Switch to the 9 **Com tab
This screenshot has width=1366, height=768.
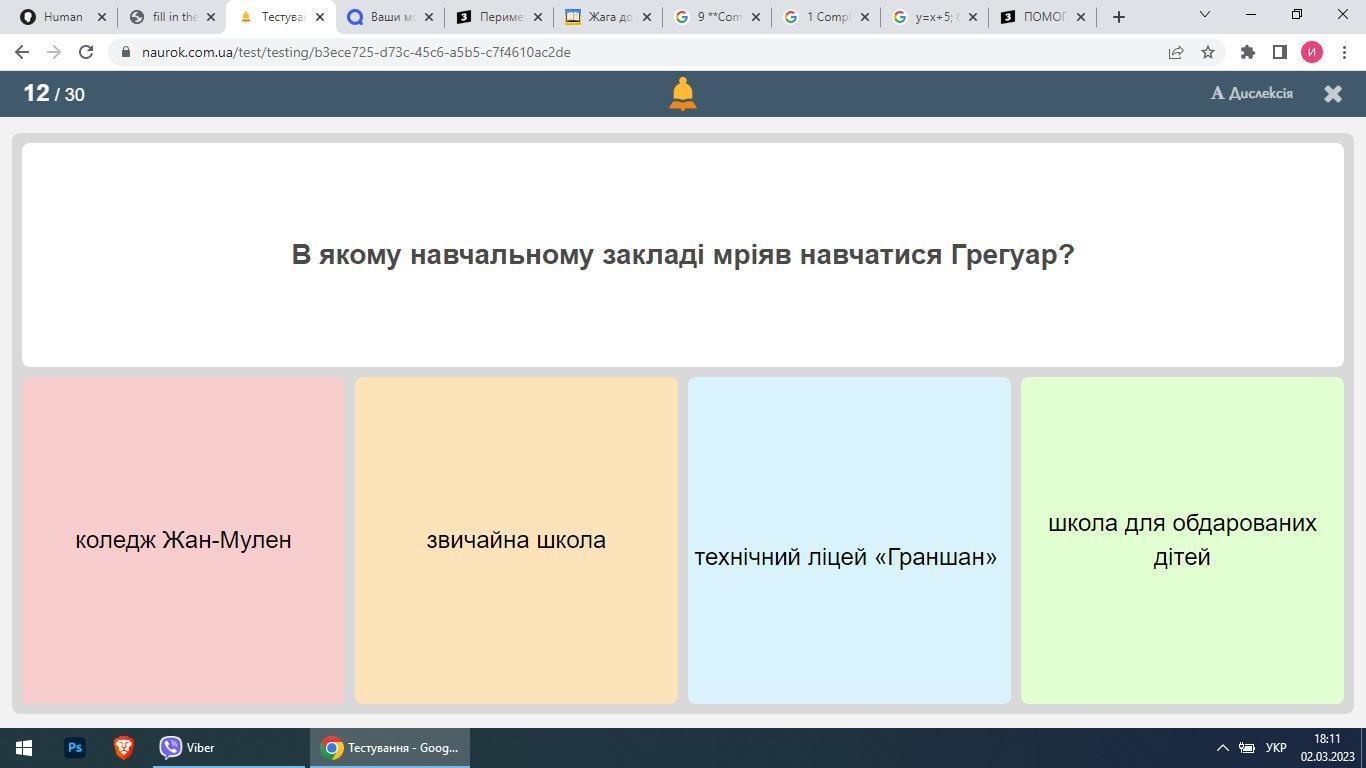[x=718, y=16]
